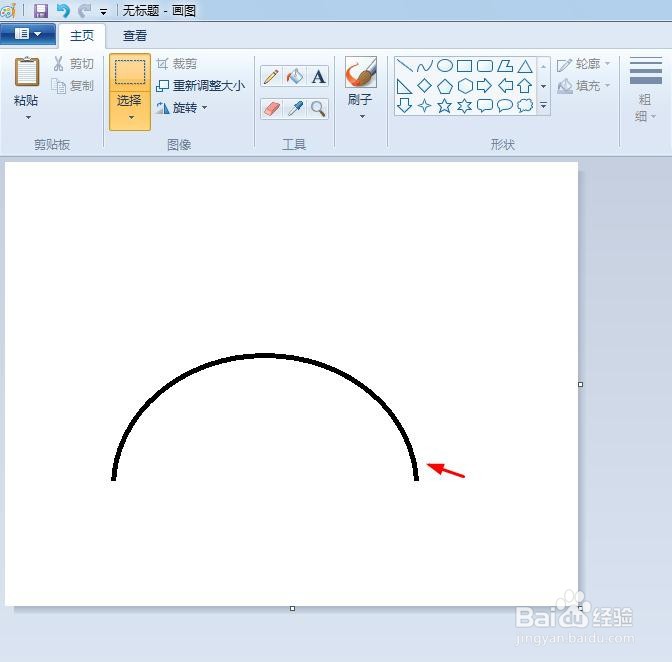This screenshot has height=662, width=672.
Task: Click the canvas right-edge resize handle
Action: click(x=581, y=384)
